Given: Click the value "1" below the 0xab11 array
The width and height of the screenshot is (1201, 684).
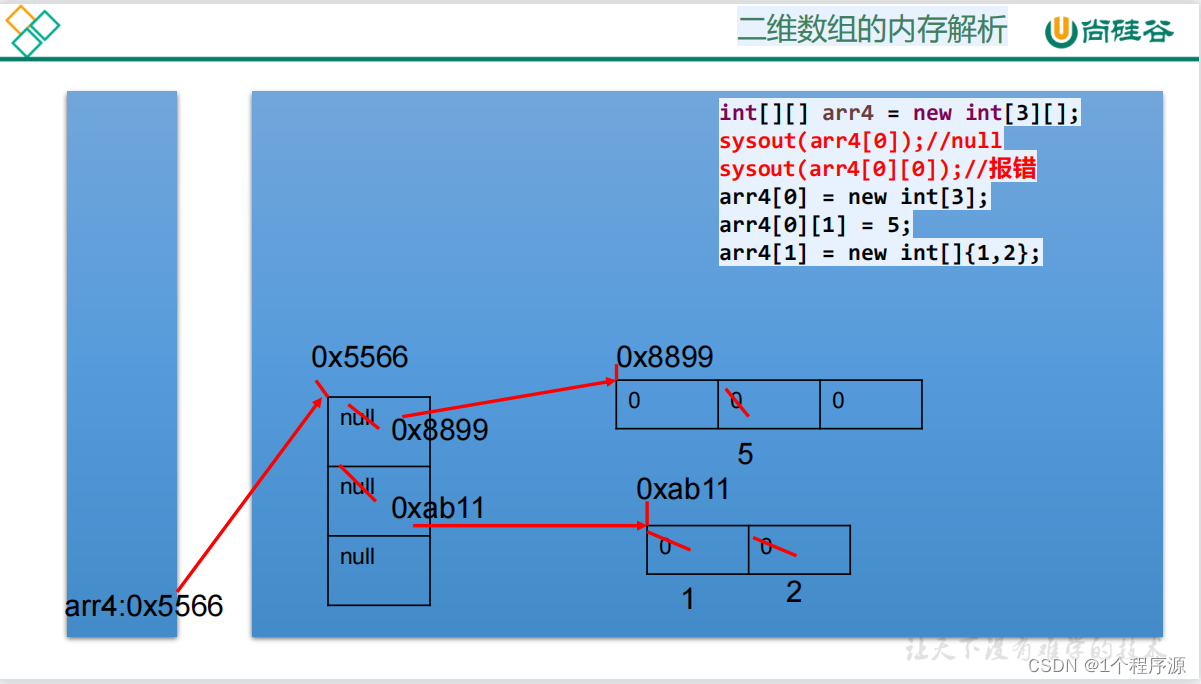Looking at the screenshot, I should (x=688, y=599).
